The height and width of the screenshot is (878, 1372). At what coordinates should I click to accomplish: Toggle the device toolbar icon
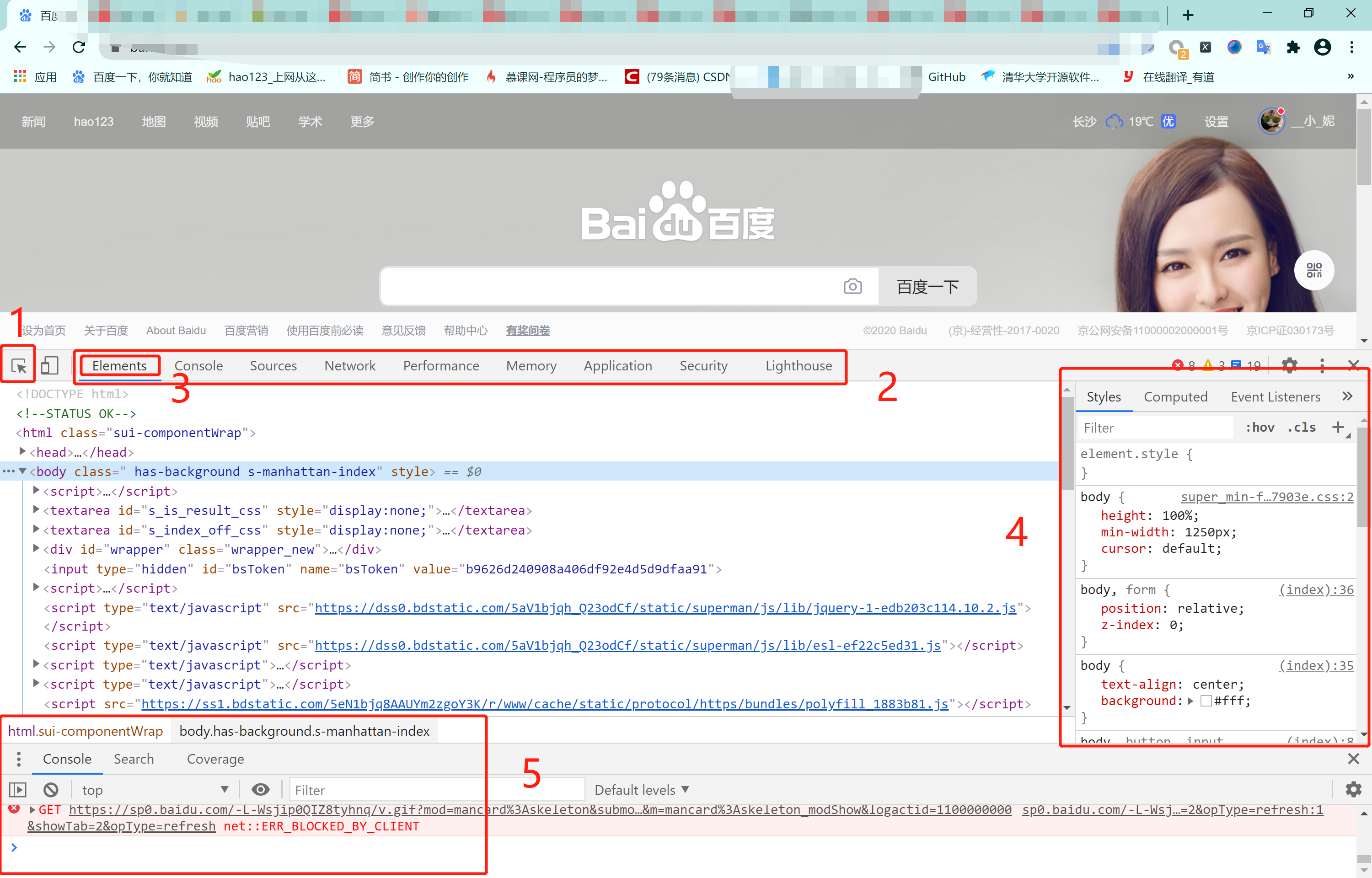click(x=49, y=365)
